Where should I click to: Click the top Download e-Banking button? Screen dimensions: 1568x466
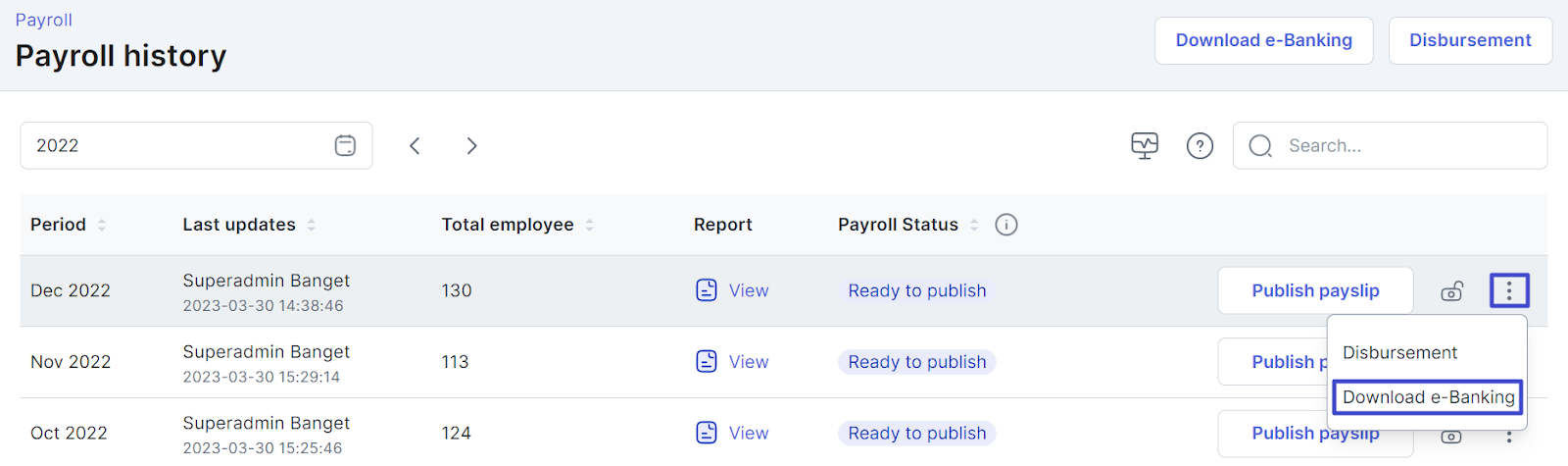(x=1263, y=40)
